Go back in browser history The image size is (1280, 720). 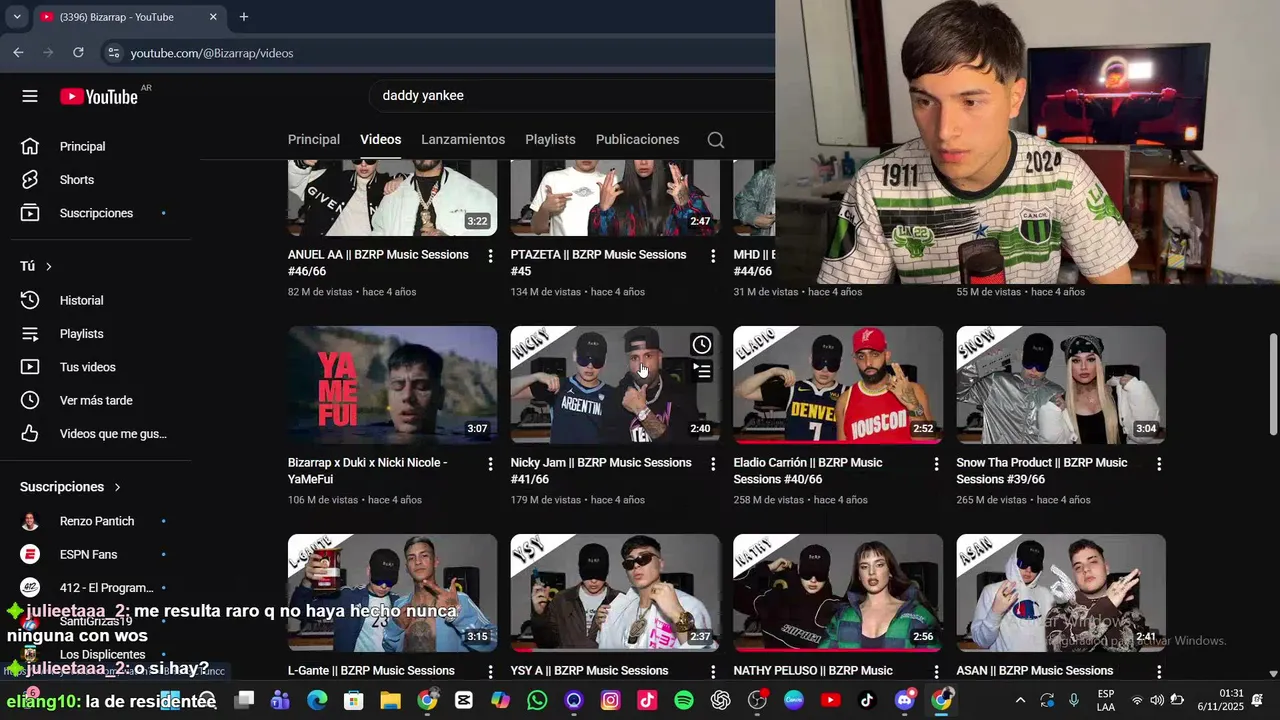(x=18, y=52)
